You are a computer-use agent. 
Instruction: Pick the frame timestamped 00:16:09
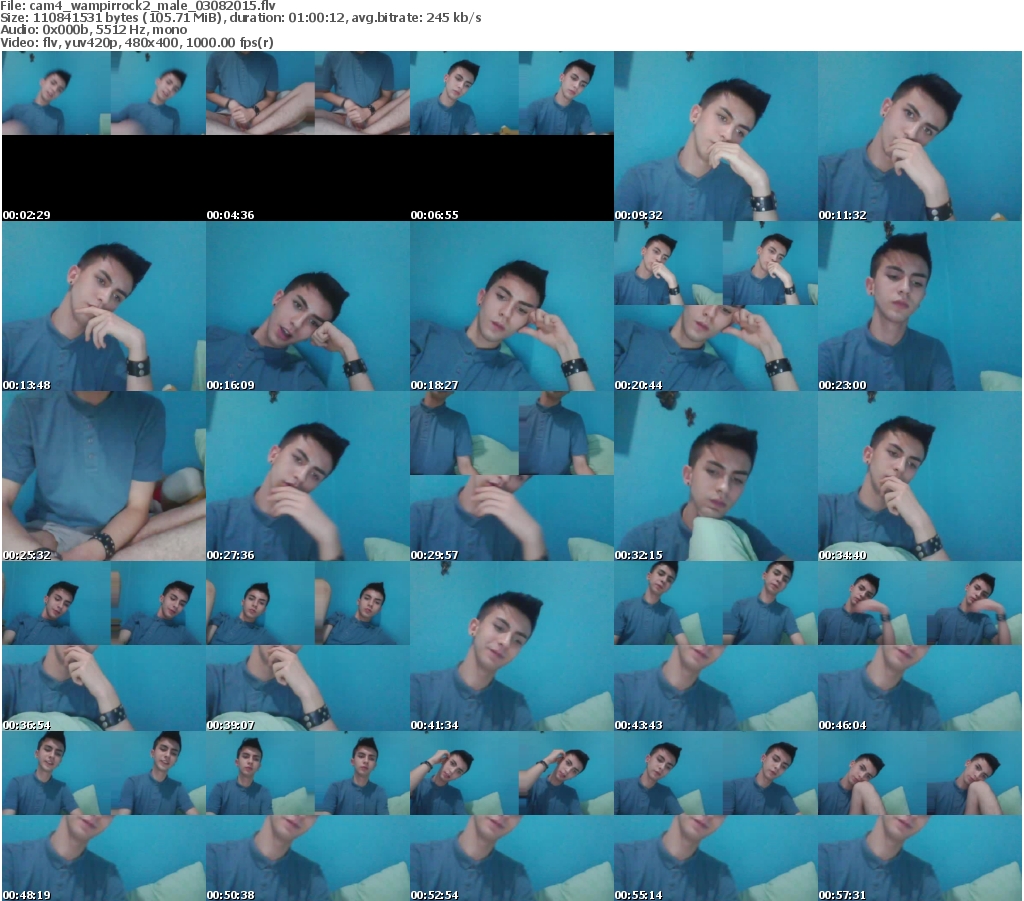pyautogui.click(x=308, y=306)
